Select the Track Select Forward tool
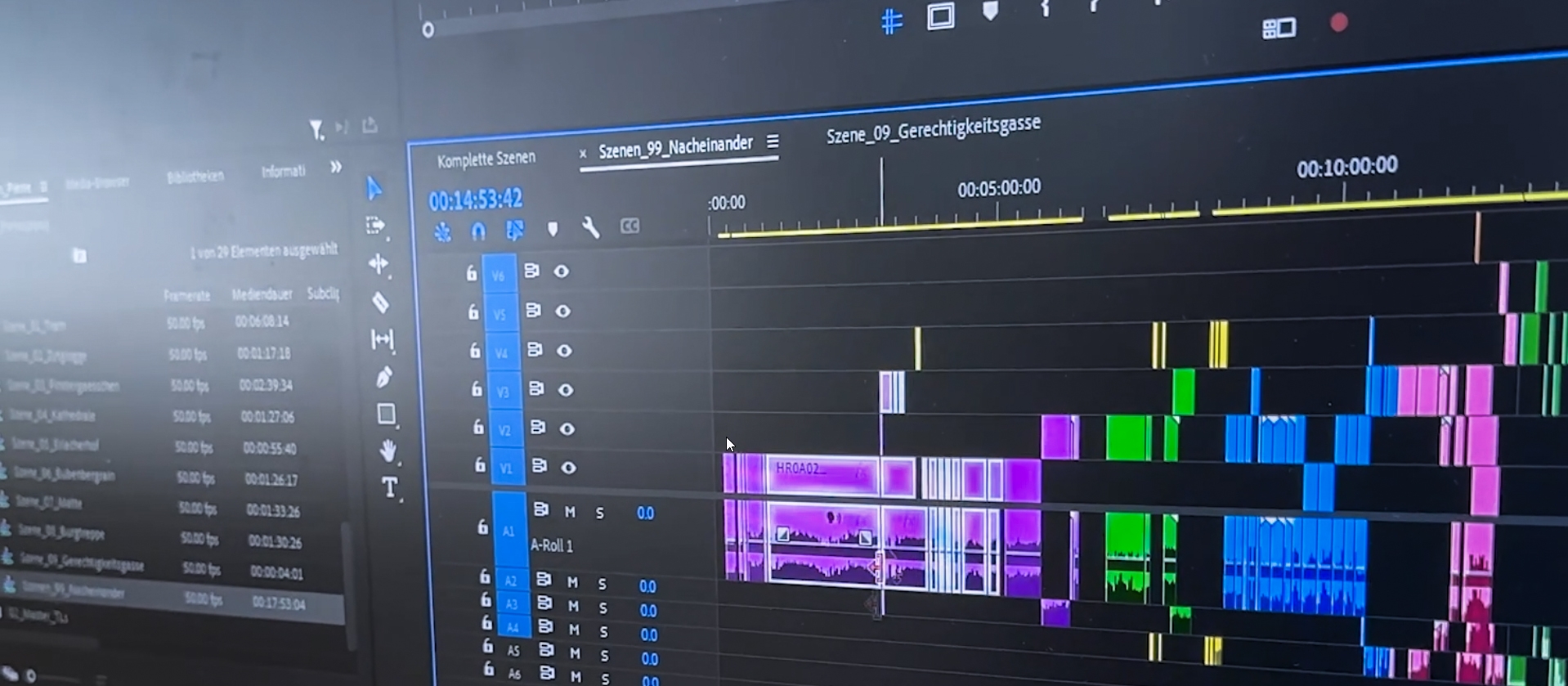Image resolution: width=1568 pixels, height=686 pixels. [x=375, y=226]
